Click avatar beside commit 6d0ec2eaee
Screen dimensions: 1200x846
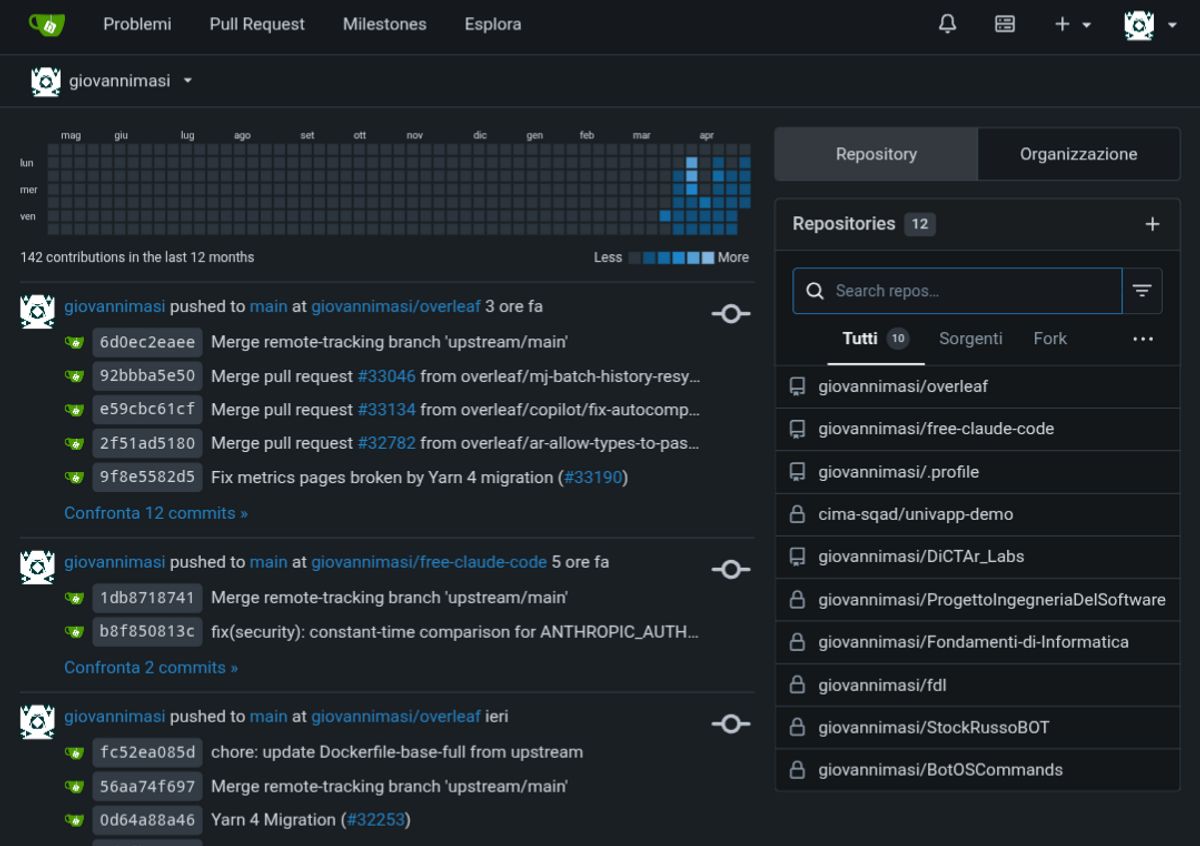74,342
